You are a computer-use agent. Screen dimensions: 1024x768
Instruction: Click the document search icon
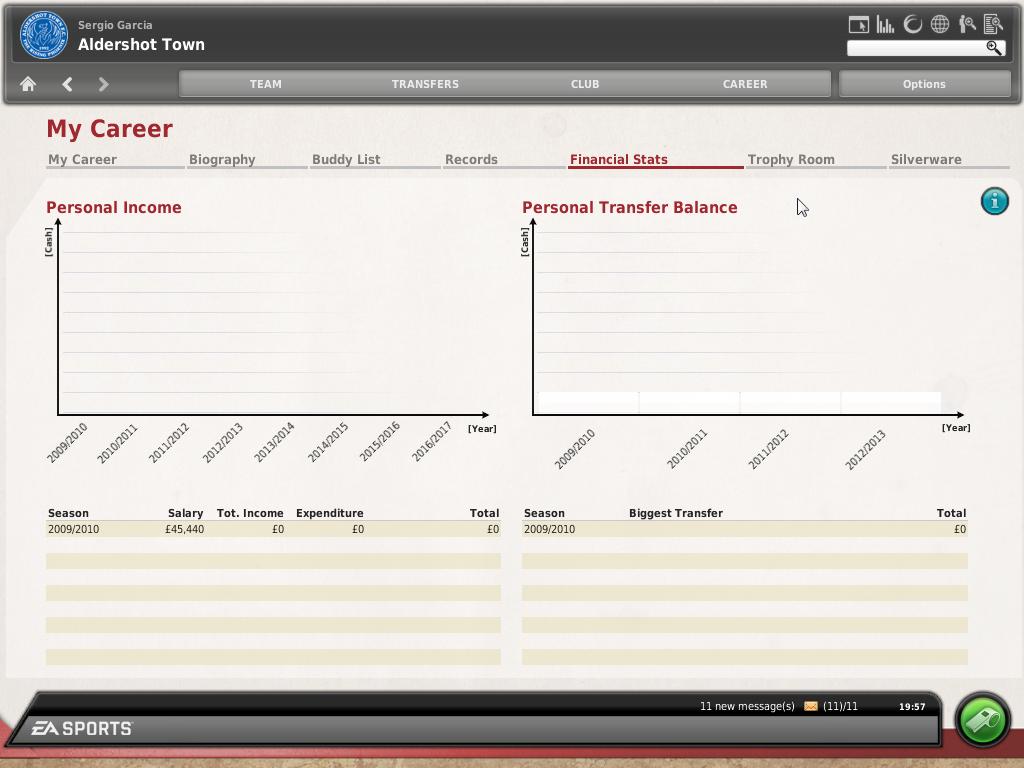coord(993,25)
